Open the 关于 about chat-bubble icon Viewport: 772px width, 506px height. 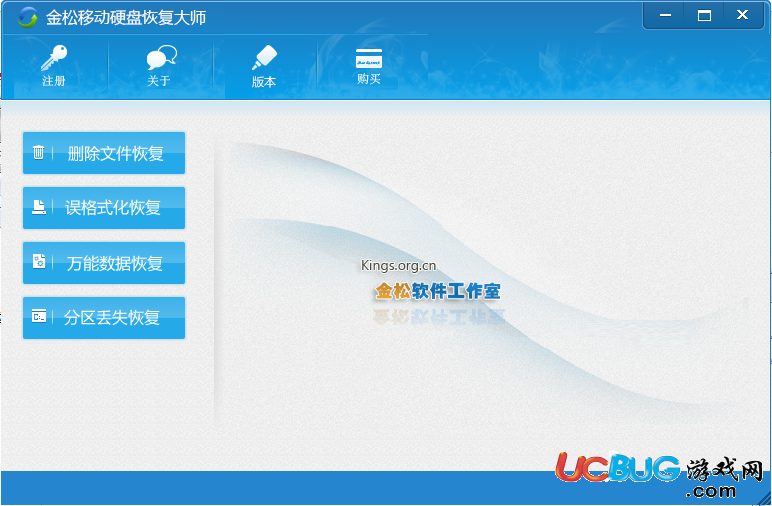point(161,58)
